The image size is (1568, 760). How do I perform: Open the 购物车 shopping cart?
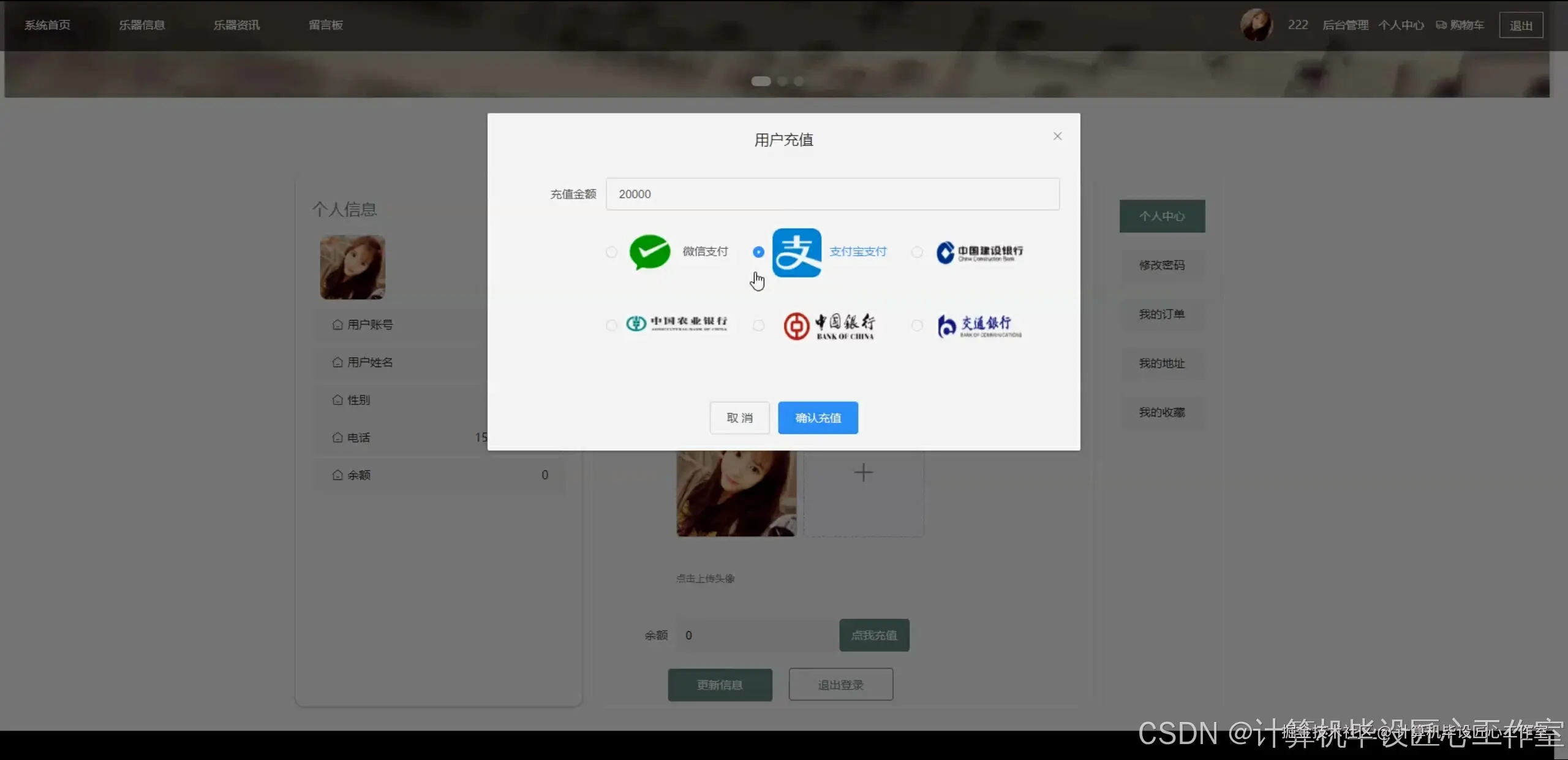coord(1460,25)
